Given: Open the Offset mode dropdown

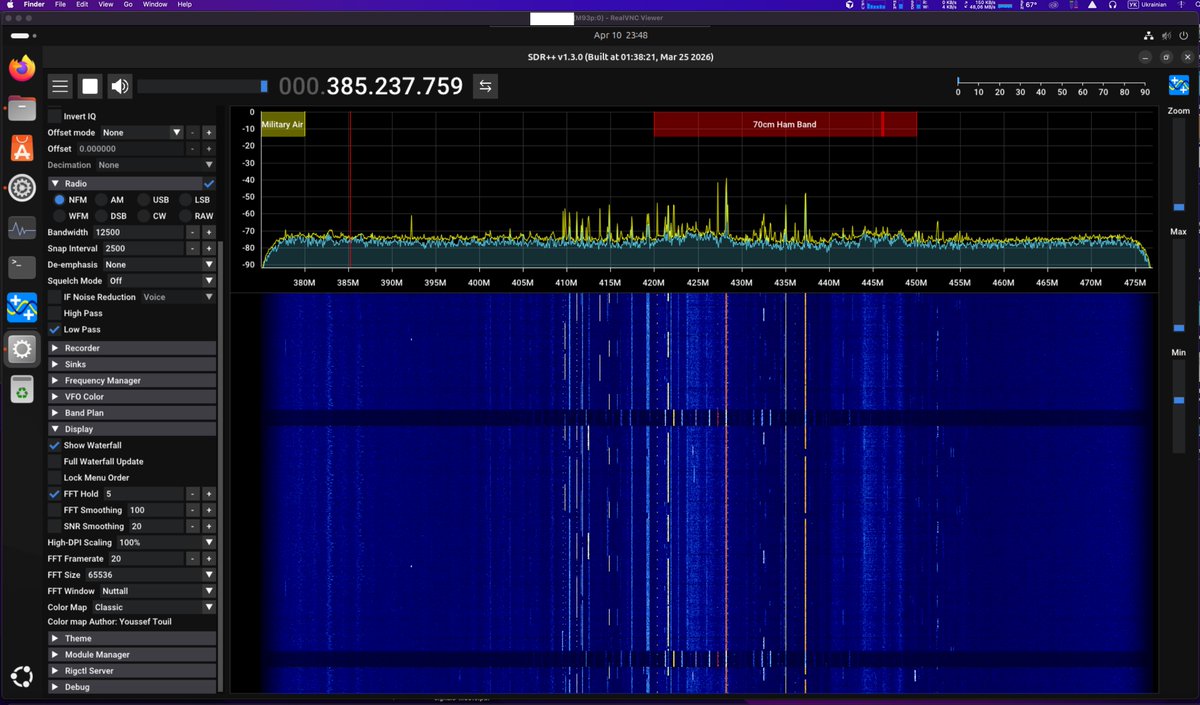Looking at the screenshot, I should click(141, 132).
